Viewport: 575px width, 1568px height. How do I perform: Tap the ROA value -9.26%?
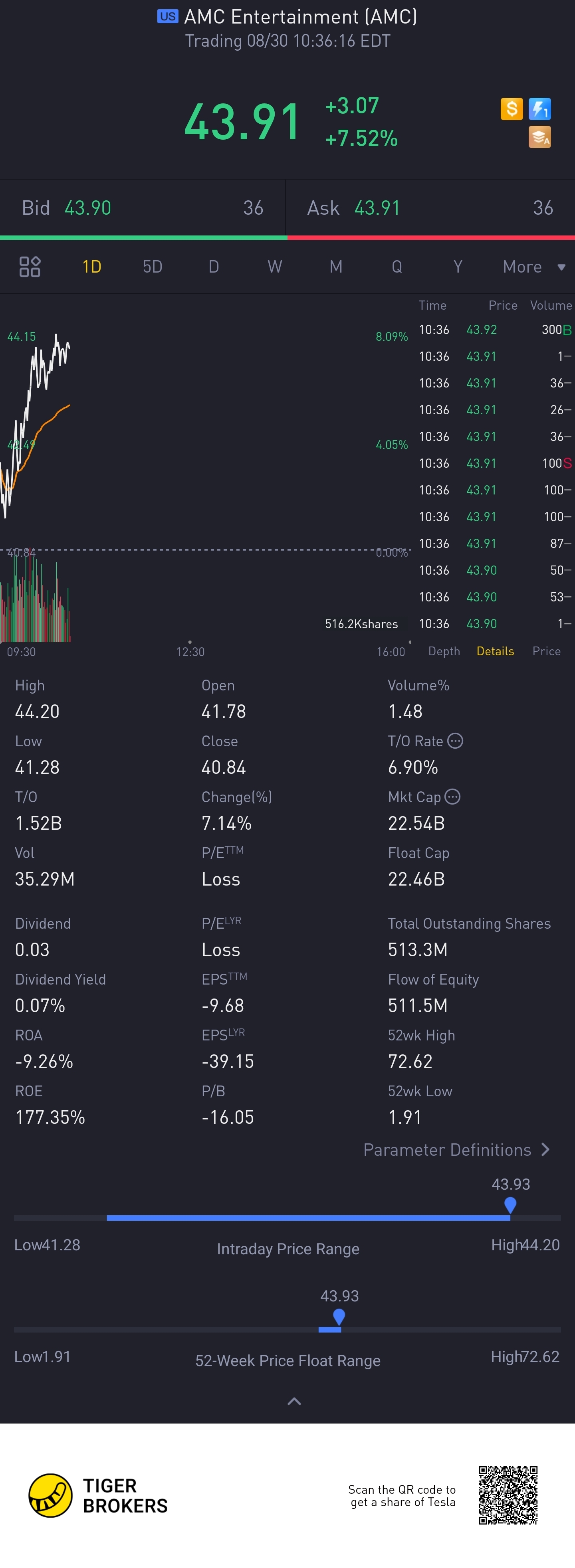tap(44, 1062)
